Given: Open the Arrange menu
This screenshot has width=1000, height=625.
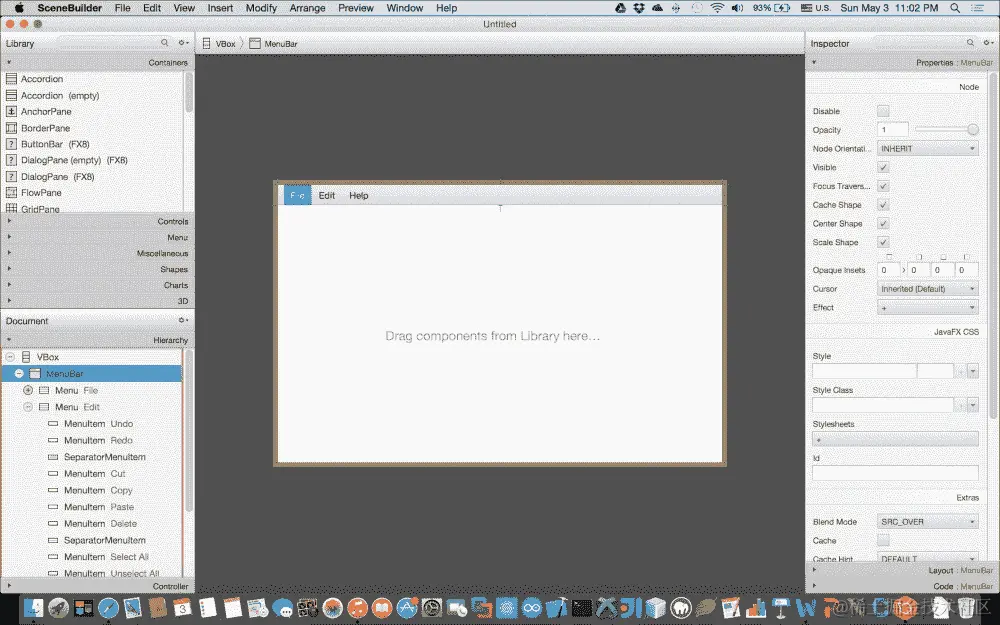Looking at the screenshot, I should click(x=307, y=8).
